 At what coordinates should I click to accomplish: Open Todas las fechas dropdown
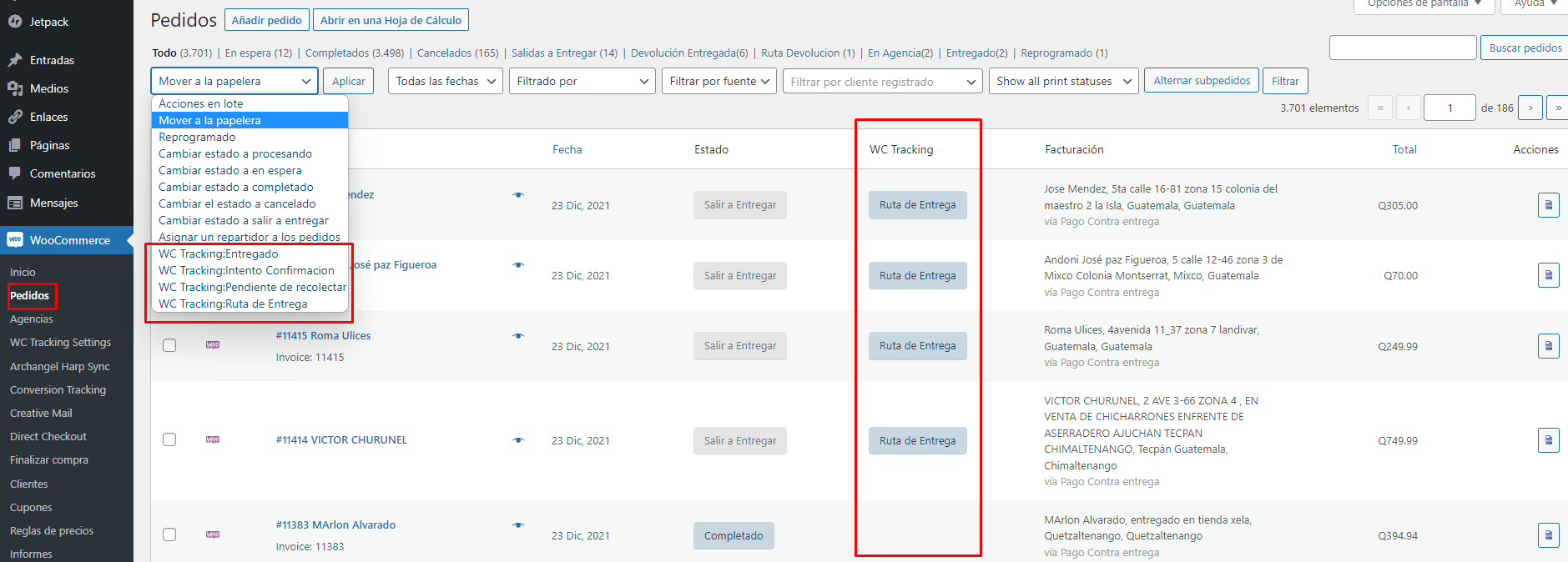445,81
